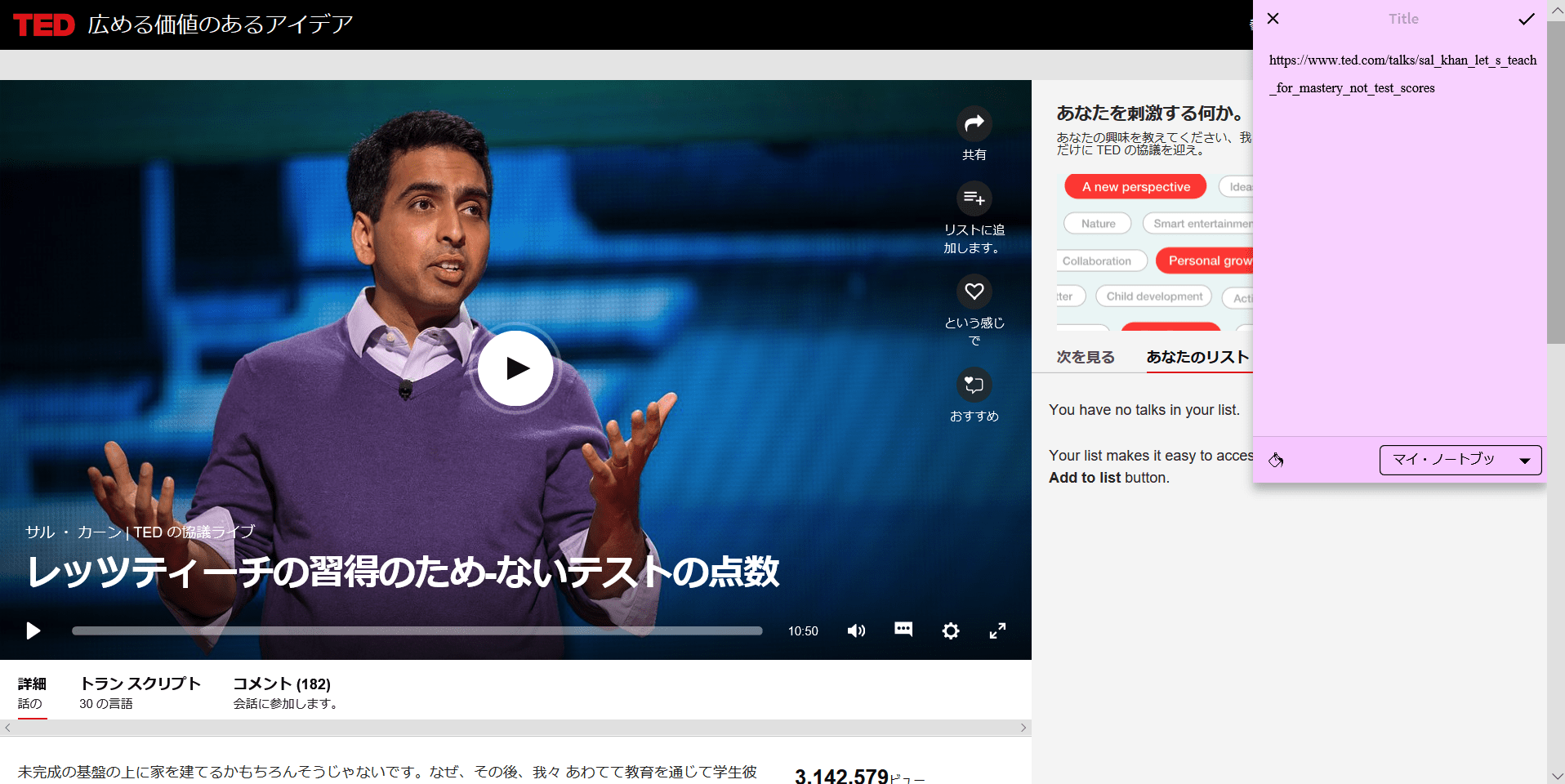Screen dimensions: 1565x784
Task: Click the horizontal scrollbar left arrow
Action: pos(7,728)
